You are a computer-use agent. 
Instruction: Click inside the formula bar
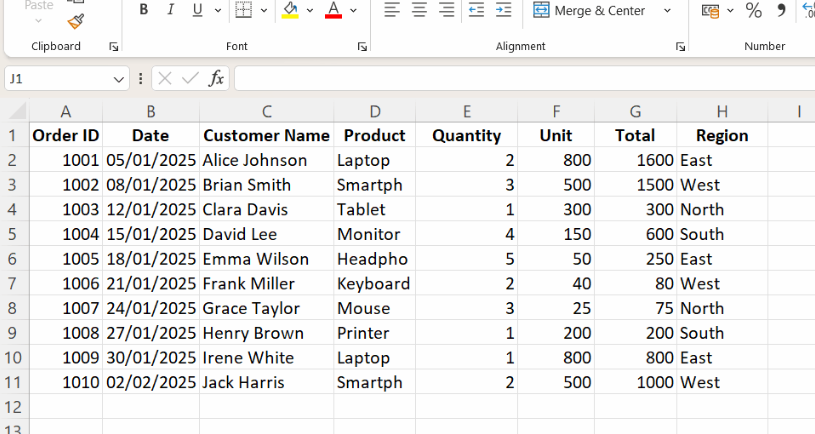pyautogui.click(x=520, y=78)
